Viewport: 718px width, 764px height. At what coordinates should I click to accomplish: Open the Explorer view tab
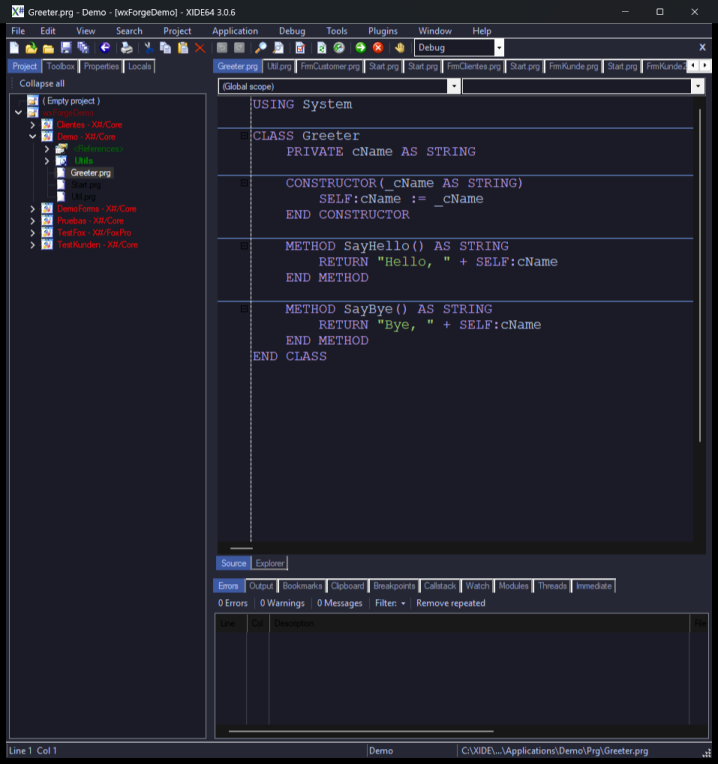tap(269, 563)
